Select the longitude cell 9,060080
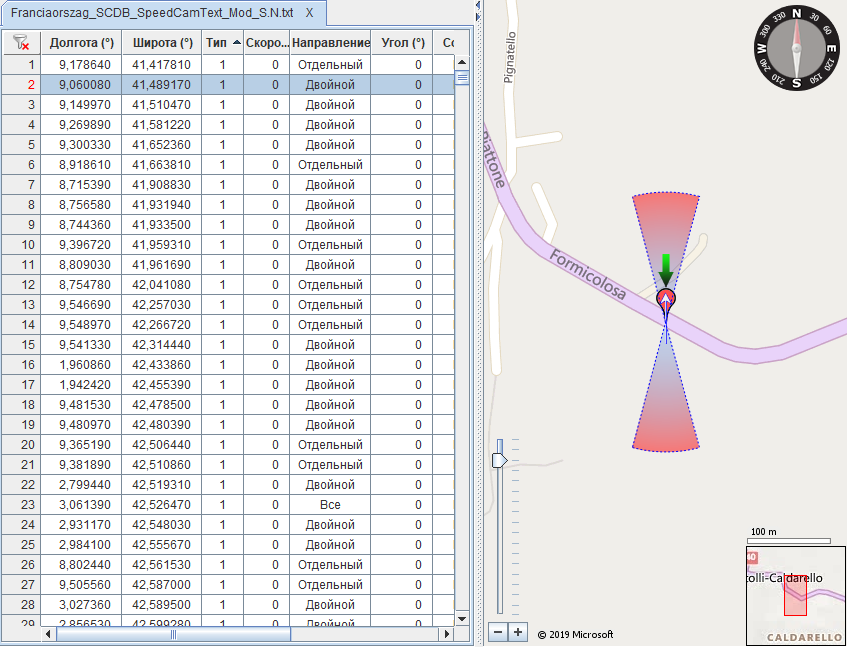Image resolution: width=848 pixels, height=648 pixels. [x=81, y=85]
